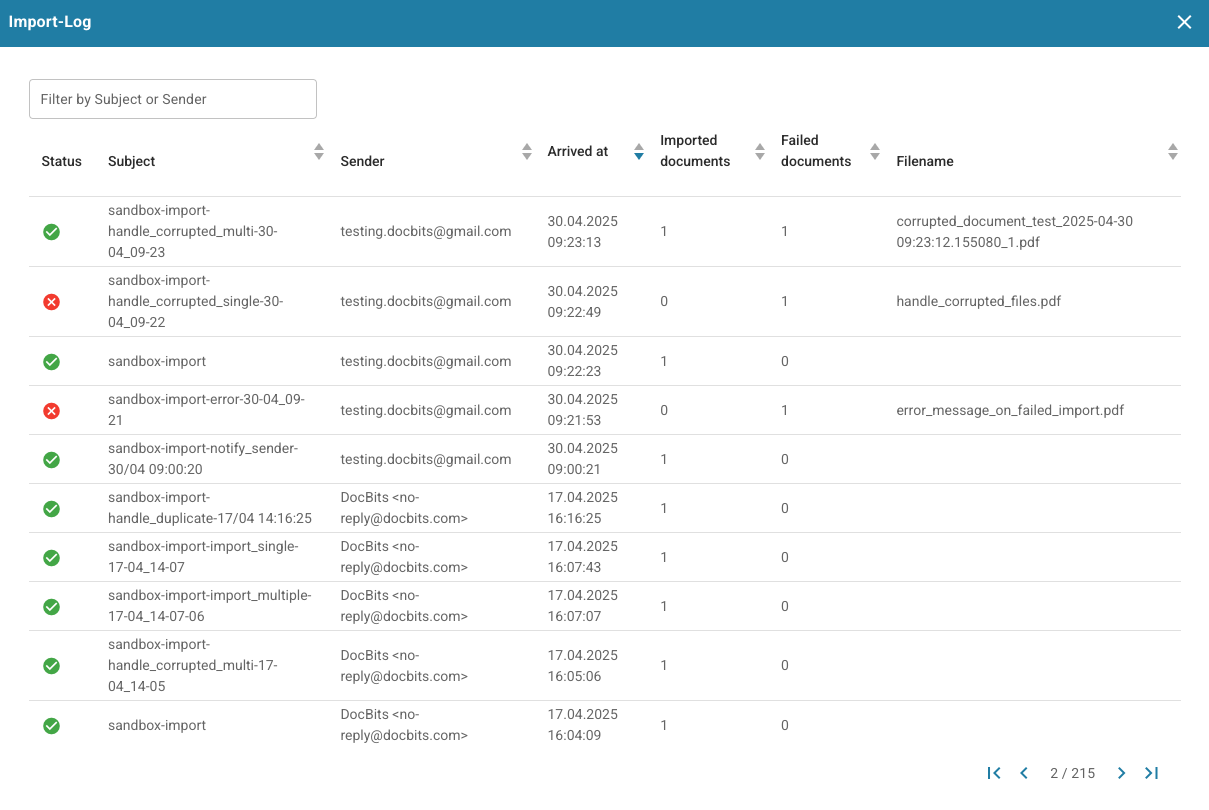Go to the previous log page
The width and height of the screenshot is (1209, 810).
pyautogui.click(x=1024, y=773)
